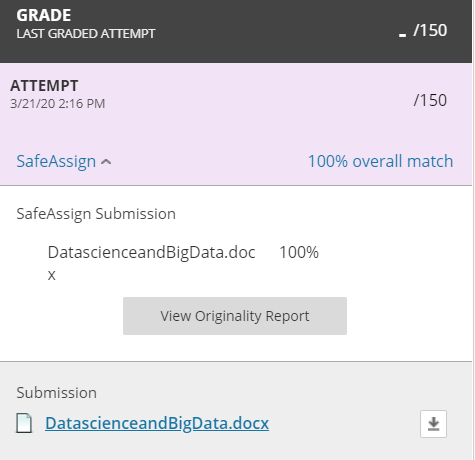Click the GRADE heading in dark header
The height and width of the screenshot is (460, 475).
pos(44,15)
